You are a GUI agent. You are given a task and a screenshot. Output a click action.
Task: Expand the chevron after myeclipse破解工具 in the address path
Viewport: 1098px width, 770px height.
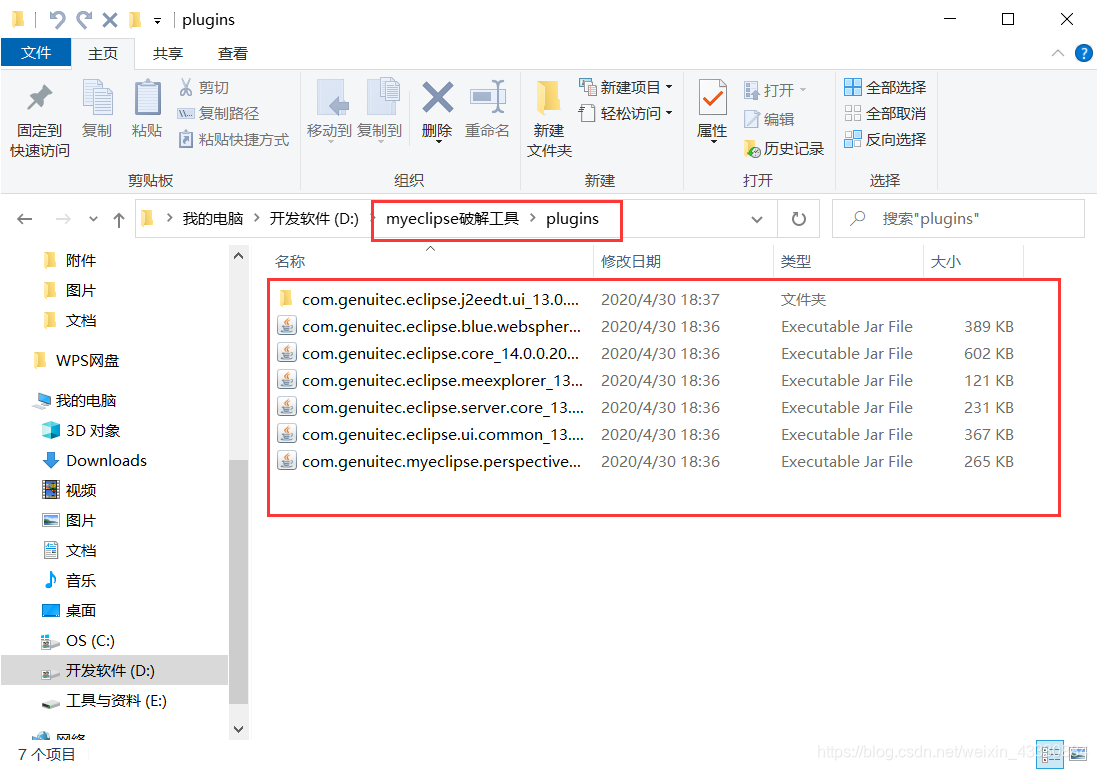click(532, 218)
